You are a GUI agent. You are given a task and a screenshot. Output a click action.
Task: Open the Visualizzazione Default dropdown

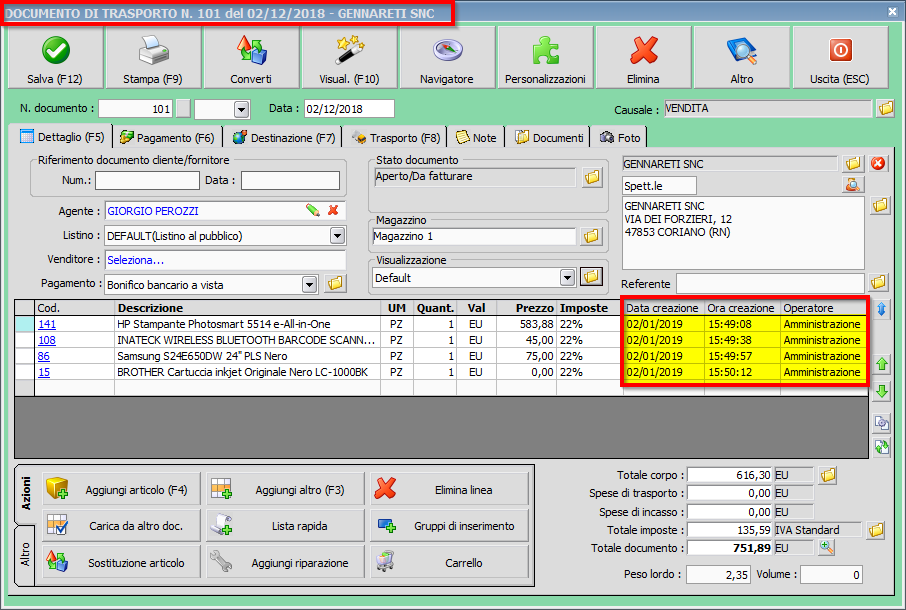tap(567, 278)
